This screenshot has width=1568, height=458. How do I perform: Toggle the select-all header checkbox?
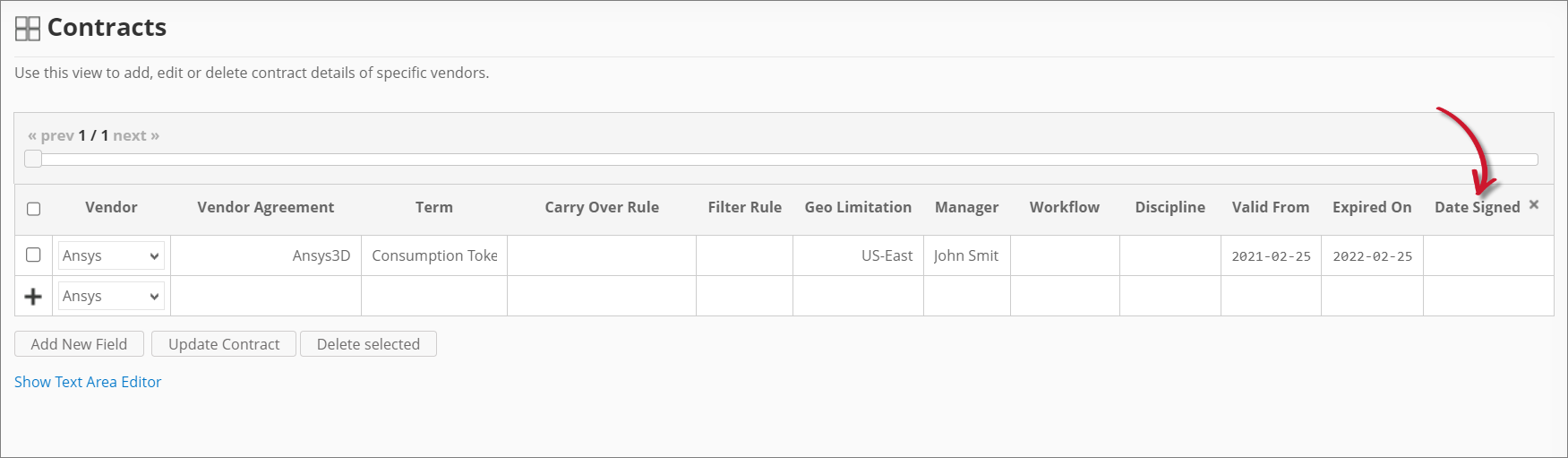pos(34,209)
